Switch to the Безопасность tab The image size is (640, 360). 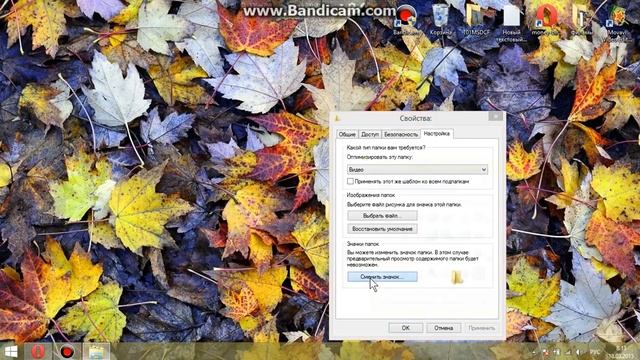click(401, 134)
